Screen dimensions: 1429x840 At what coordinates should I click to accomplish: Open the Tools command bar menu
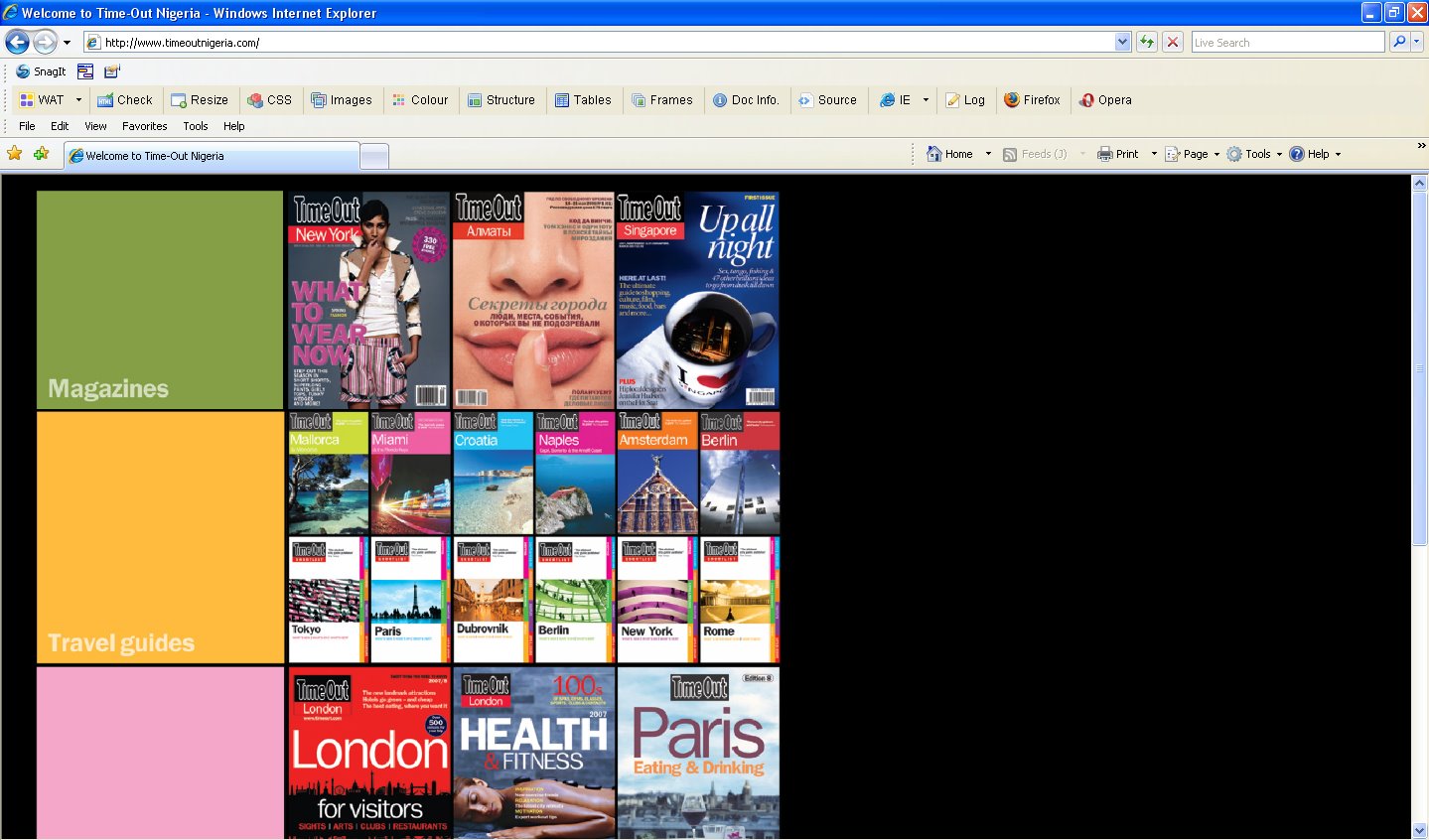[1254, 154]
